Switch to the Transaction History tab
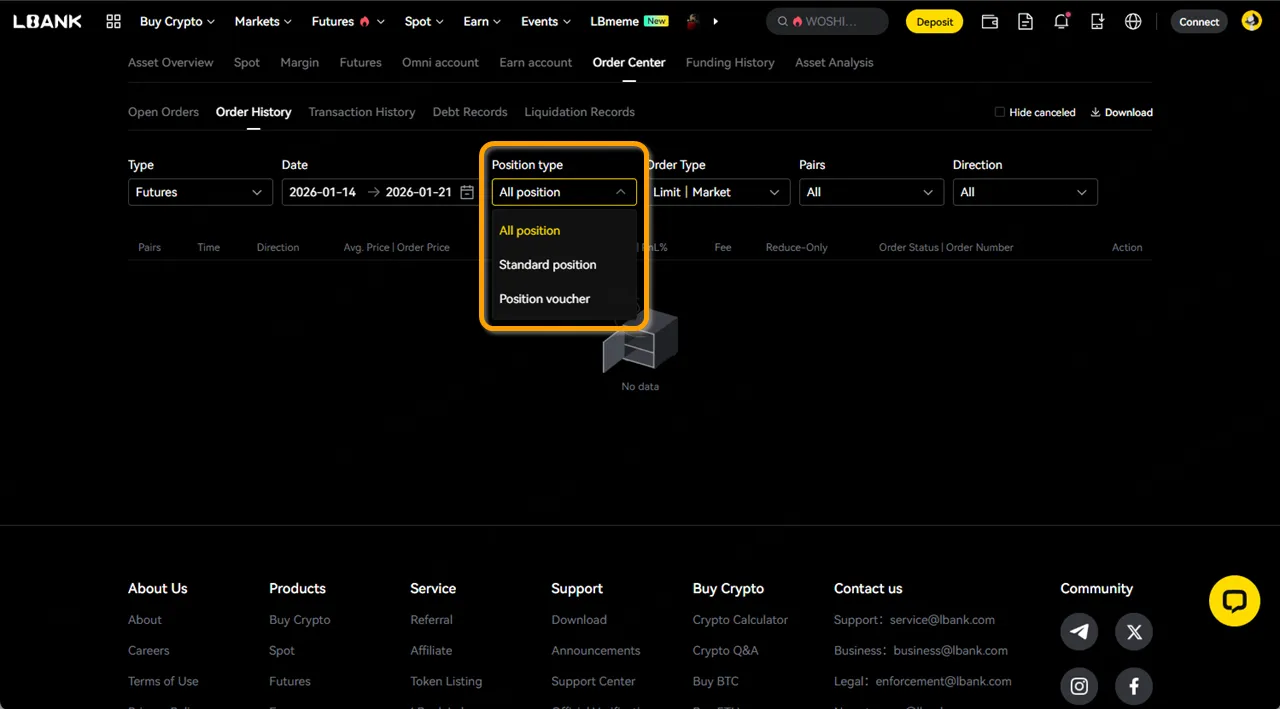Image resolution: width=1280 pixels, height=709 pixels. (362, 112)
